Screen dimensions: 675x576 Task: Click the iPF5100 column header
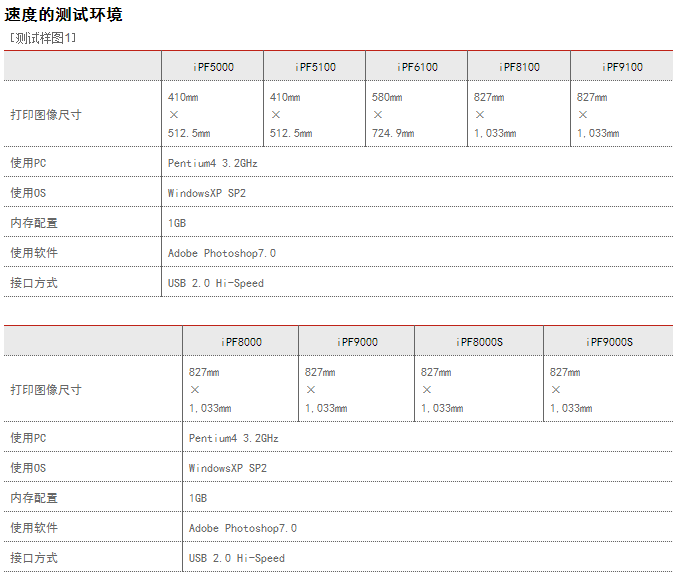315,67
